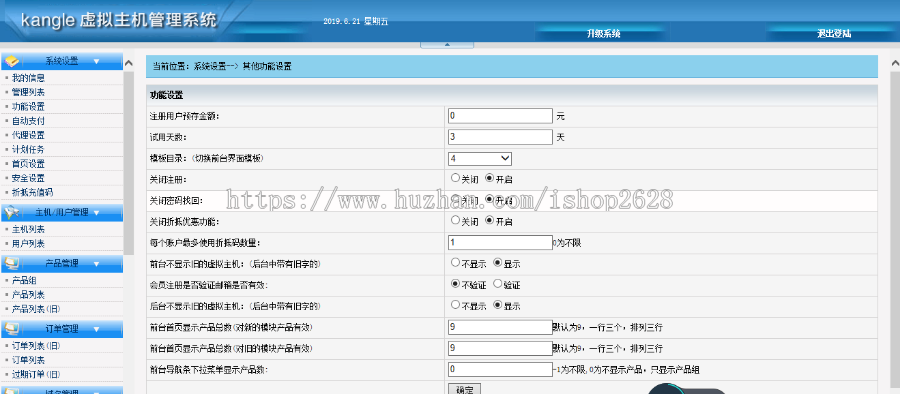Click main page scrollbar up arrow

(894, 62)
